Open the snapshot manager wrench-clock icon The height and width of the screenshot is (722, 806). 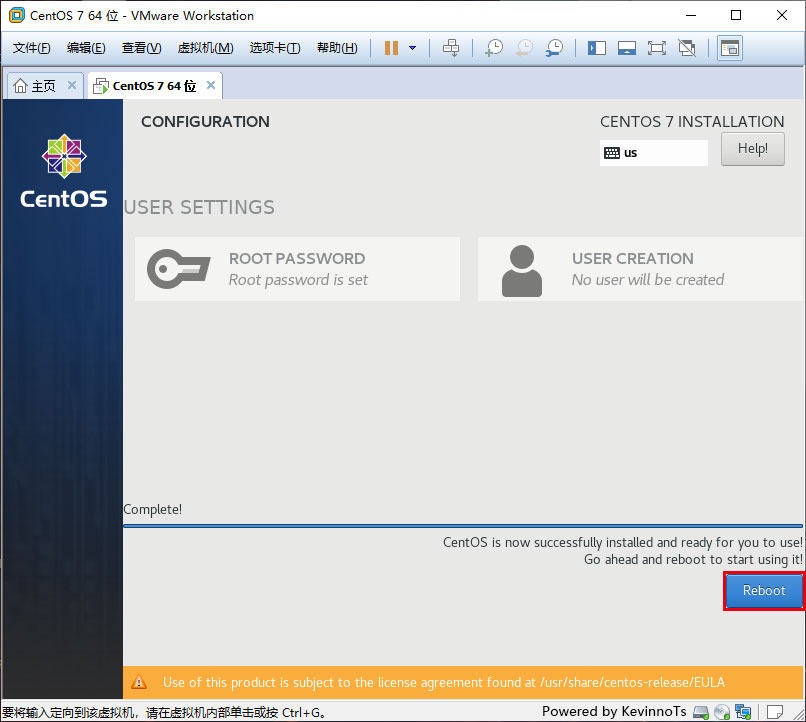pos(554,48)
